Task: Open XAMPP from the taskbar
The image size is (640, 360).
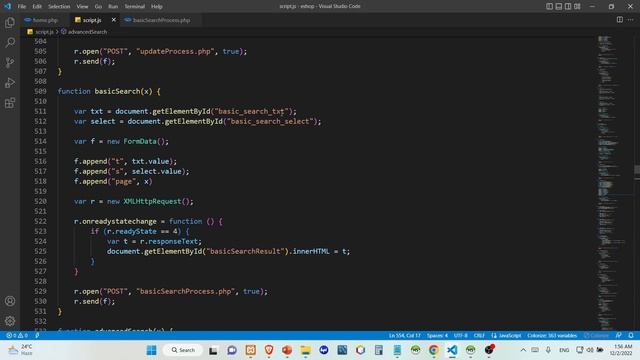Action: pyautogui.click(x=251, y=350)
